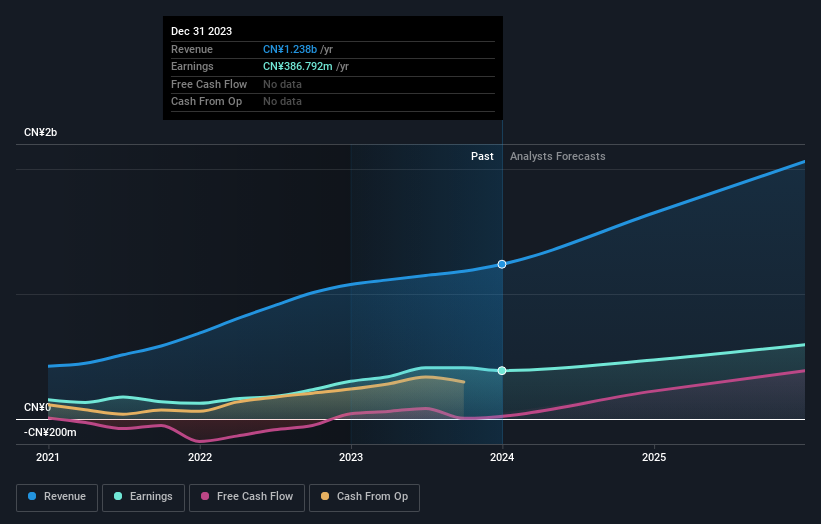Select the Revenue data point at 2024

502,264
